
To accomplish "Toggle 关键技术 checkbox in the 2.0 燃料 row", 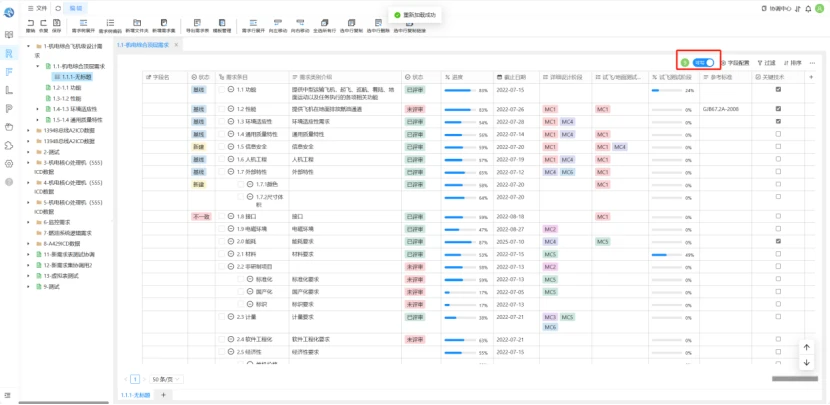I will [778, 241].
